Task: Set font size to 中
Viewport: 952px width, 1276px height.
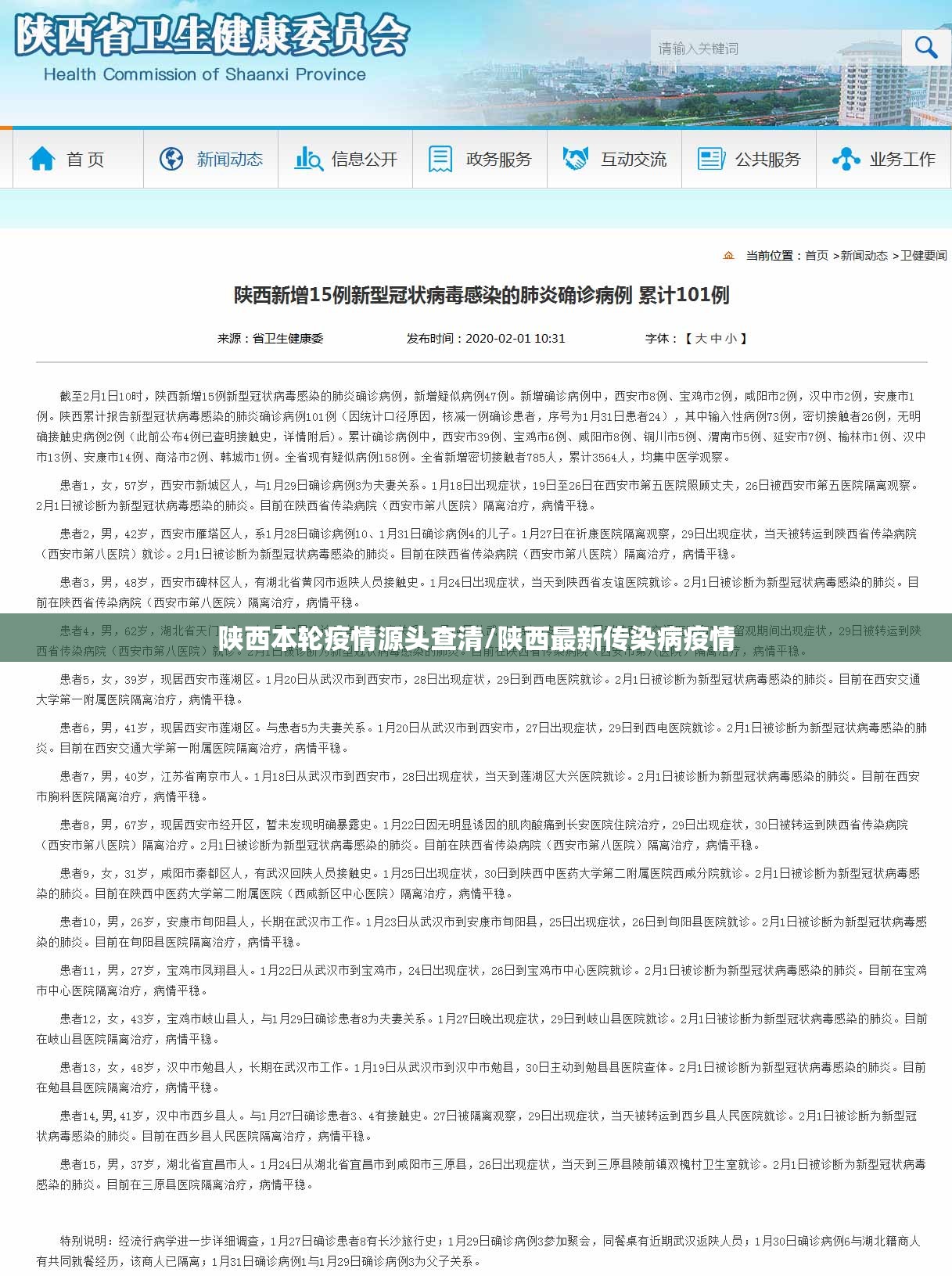Action: [716, 339]
